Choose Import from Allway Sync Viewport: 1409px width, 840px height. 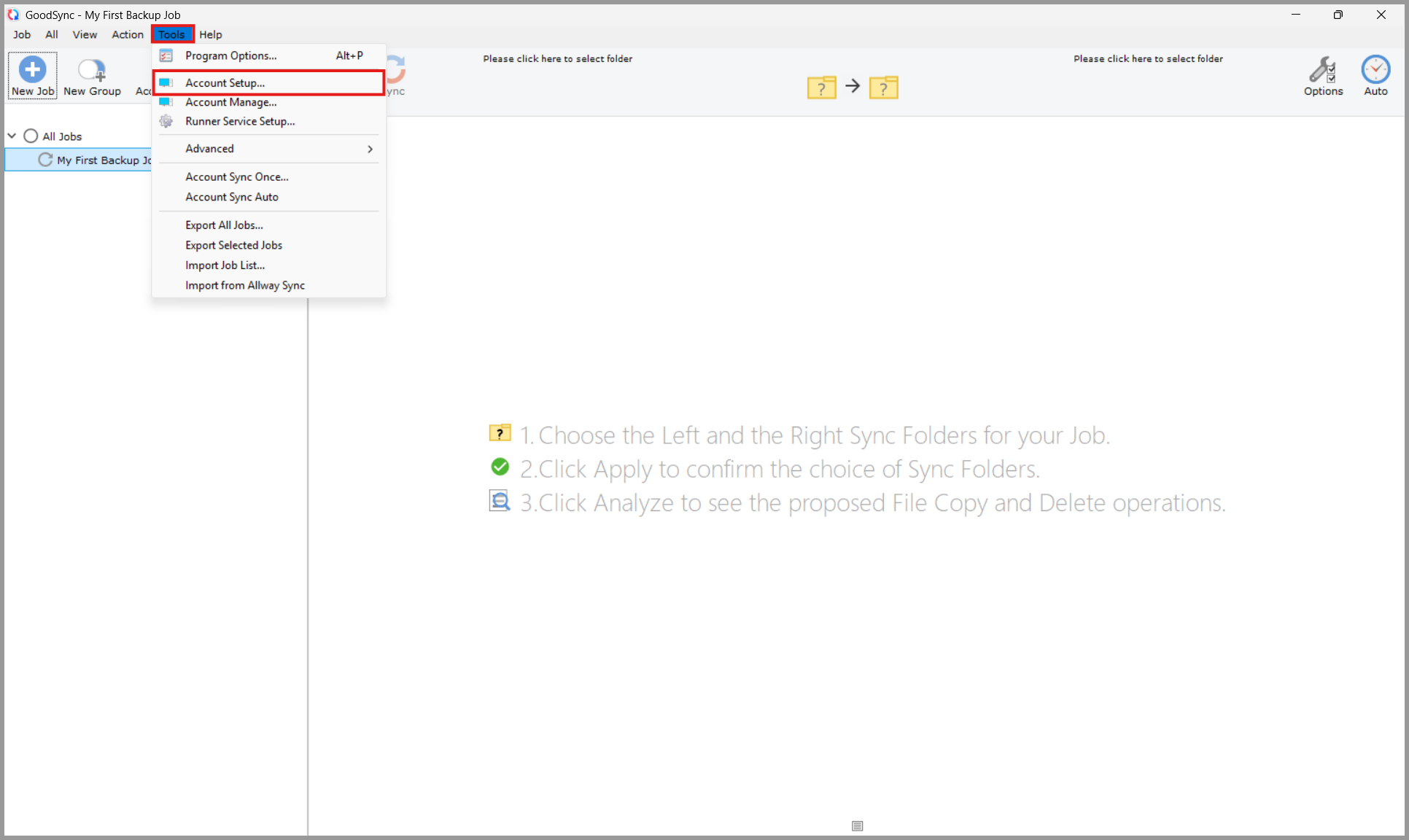point(269,285)
